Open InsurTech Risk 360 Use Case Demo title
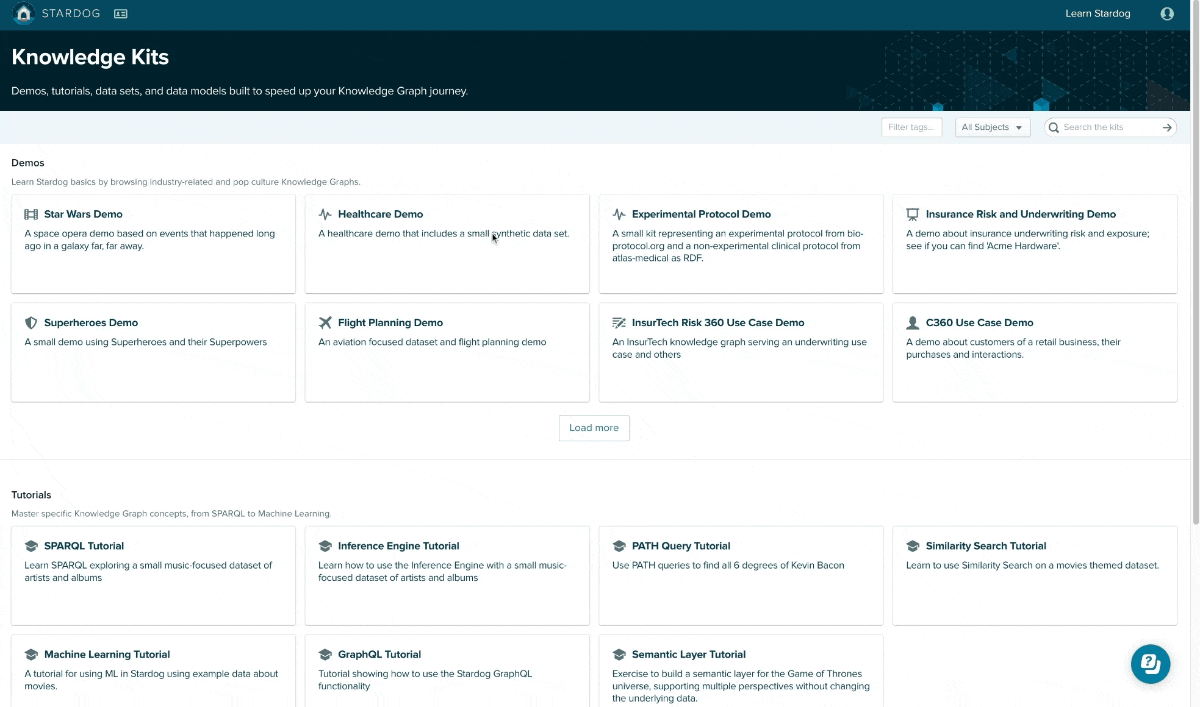 tap(718, 323)
